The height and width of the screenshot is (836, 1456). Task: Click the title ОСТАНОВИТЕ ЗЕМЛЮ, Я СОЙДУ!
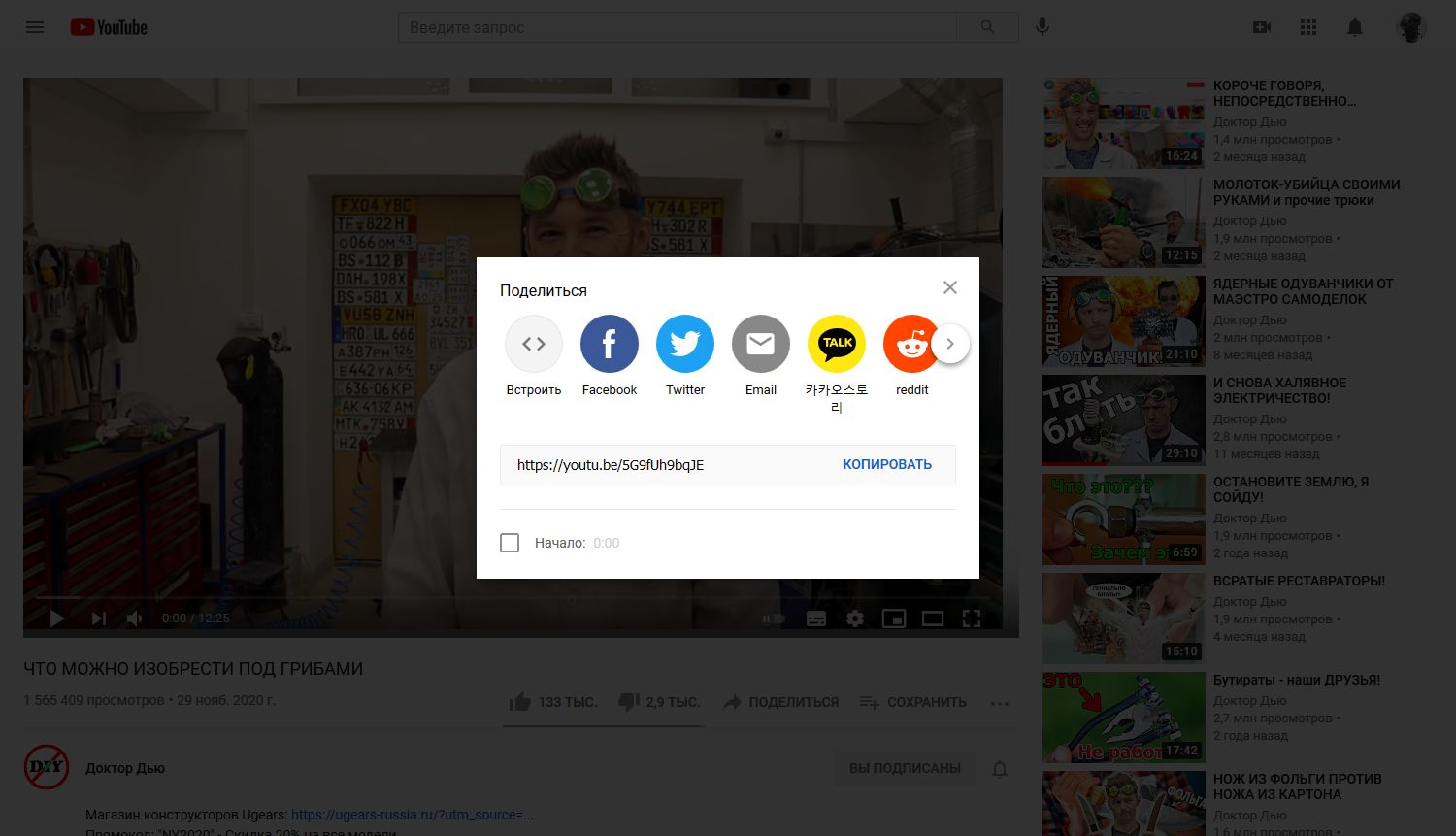(1291, 489)
